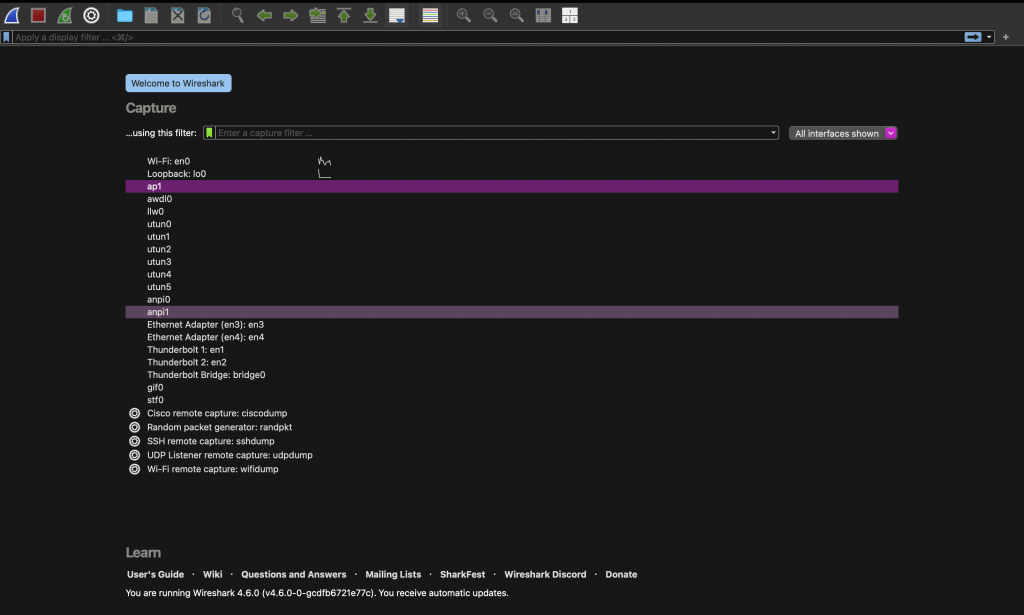Click the Welcome to Wireshark banner
Screen dimensions: 1024x615
pos(178,83)
